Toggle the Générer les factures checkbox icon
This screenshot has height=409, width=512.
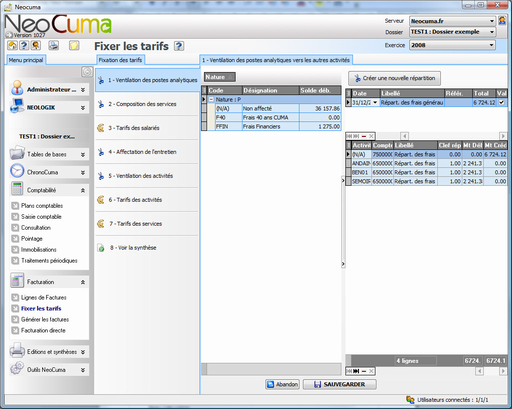coord(15,319)
